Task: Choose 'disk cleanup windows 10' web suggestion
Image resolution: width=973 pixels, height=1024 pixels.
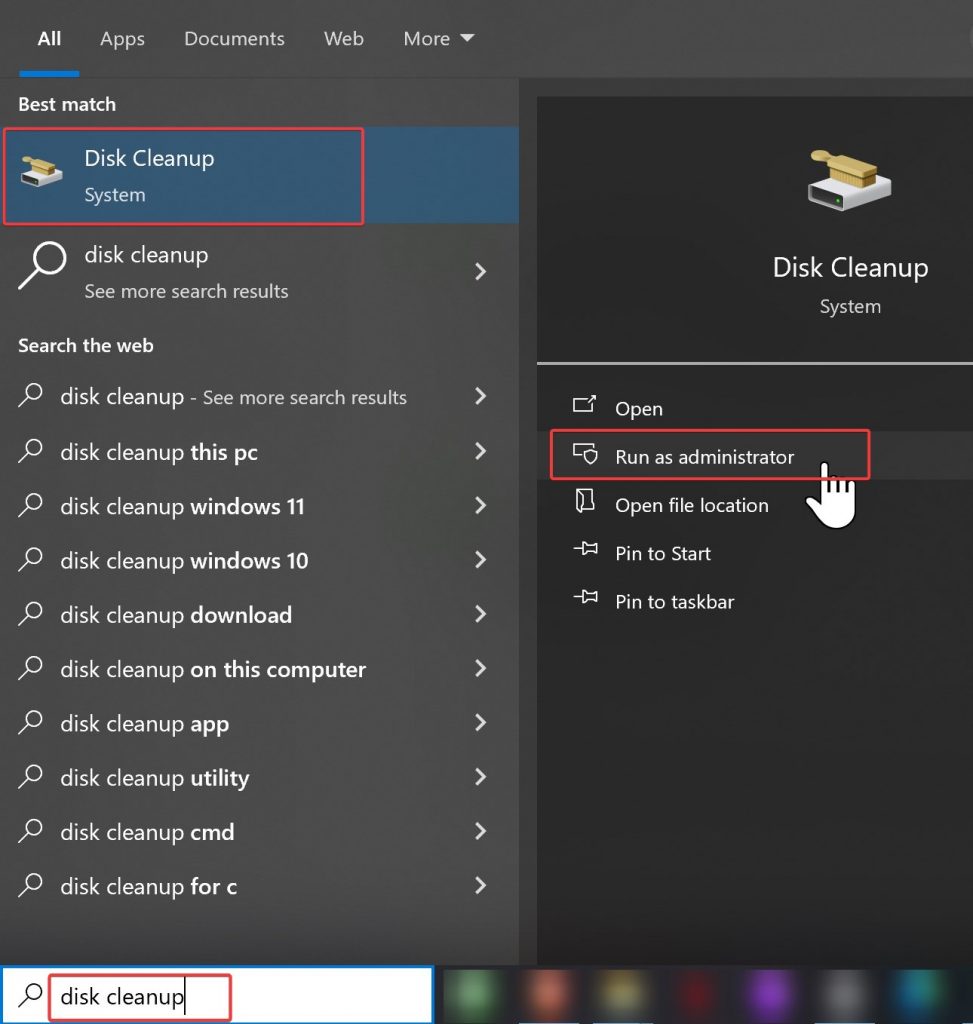Action: click(x=184, y=561)
